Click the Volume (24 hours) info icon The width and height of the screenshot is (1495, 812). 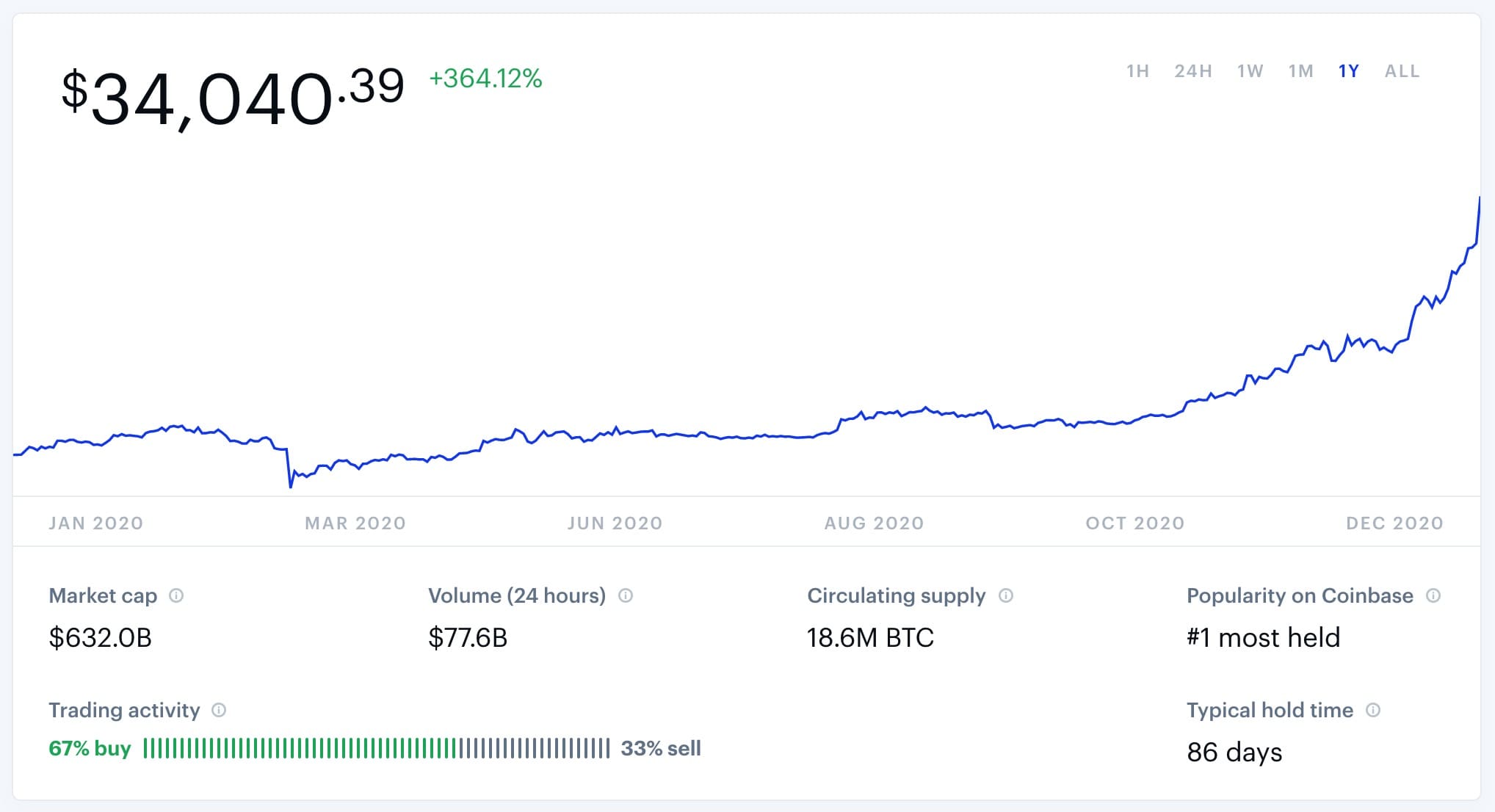(626, 596)
